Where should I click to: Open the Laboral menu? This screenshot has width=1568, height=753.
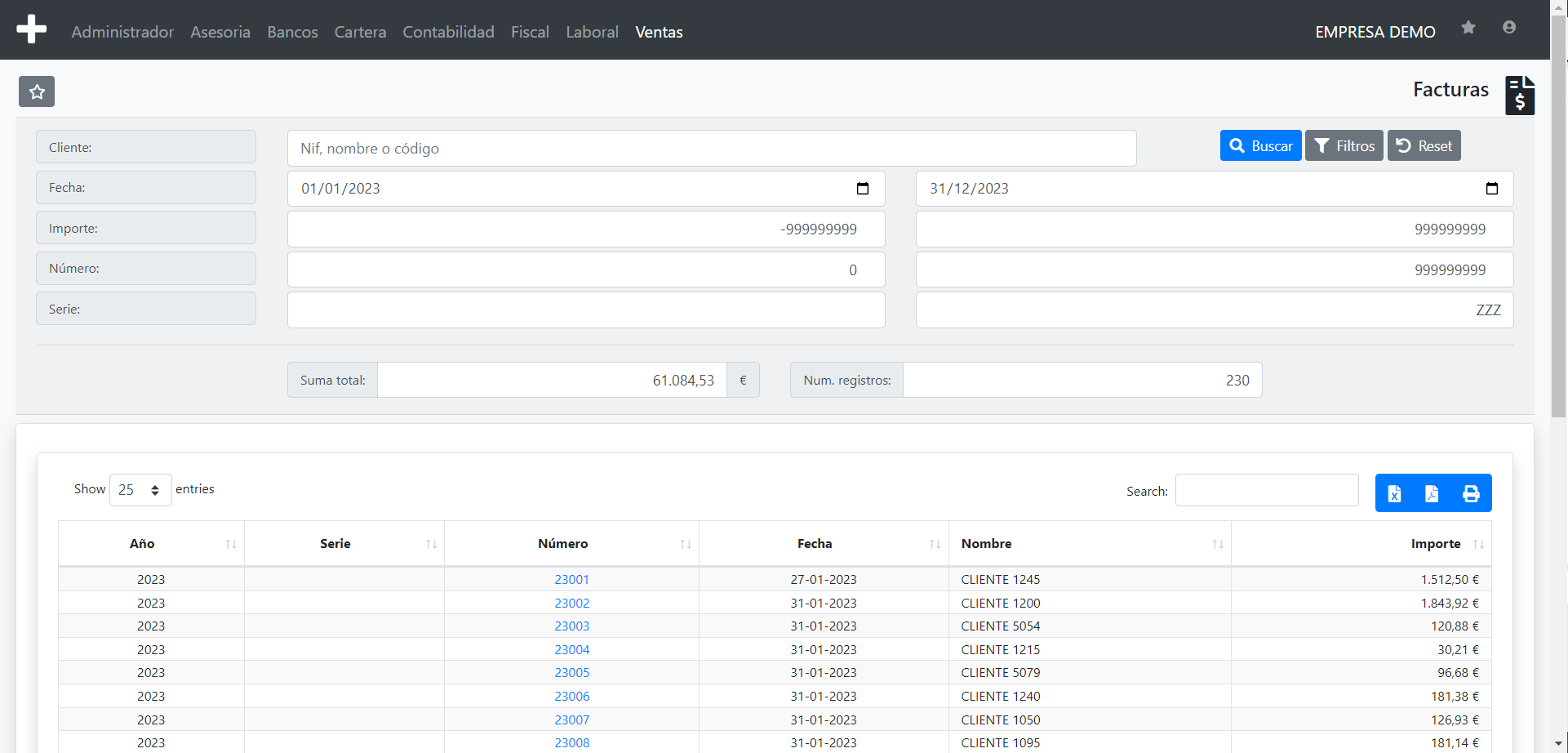pyautogui.click(x=592, y=32)
